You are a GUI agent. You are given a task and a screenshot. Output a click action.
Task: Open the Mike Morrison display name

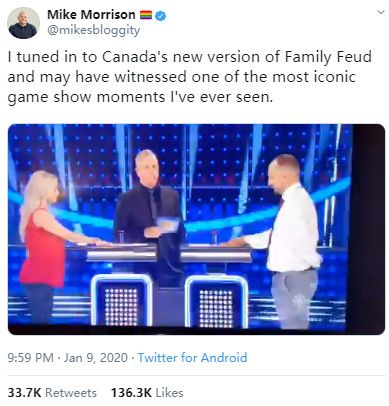[x=91, y=15]
